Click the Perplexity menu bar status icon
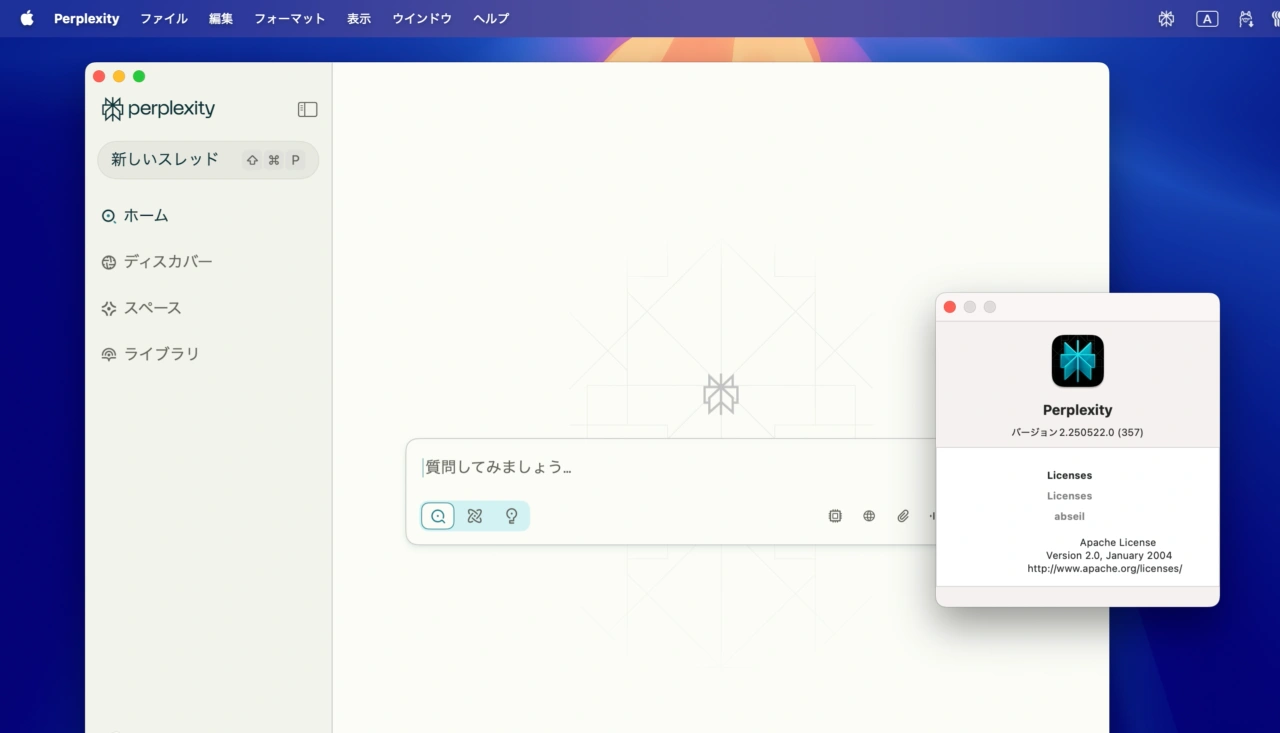Image resolution: width=1280 pixels, height=733 pixels. [1166, 18]
